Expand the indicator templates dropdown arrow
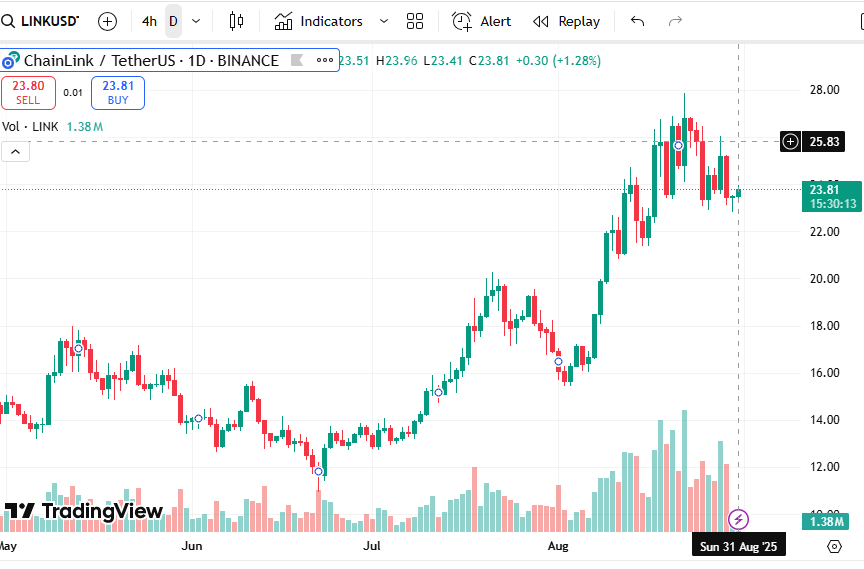This screenshot has width=864, height=569. 384,21
